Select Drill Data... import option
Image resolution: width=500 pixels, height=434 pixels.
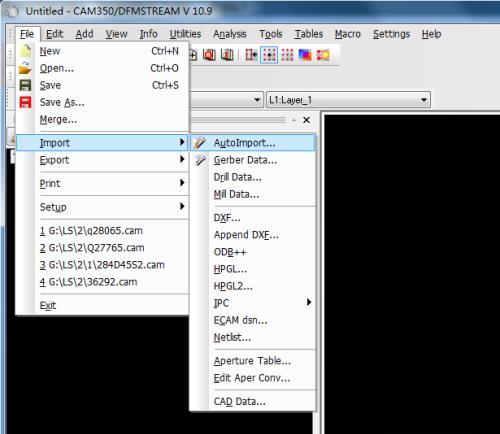(253, 177)
